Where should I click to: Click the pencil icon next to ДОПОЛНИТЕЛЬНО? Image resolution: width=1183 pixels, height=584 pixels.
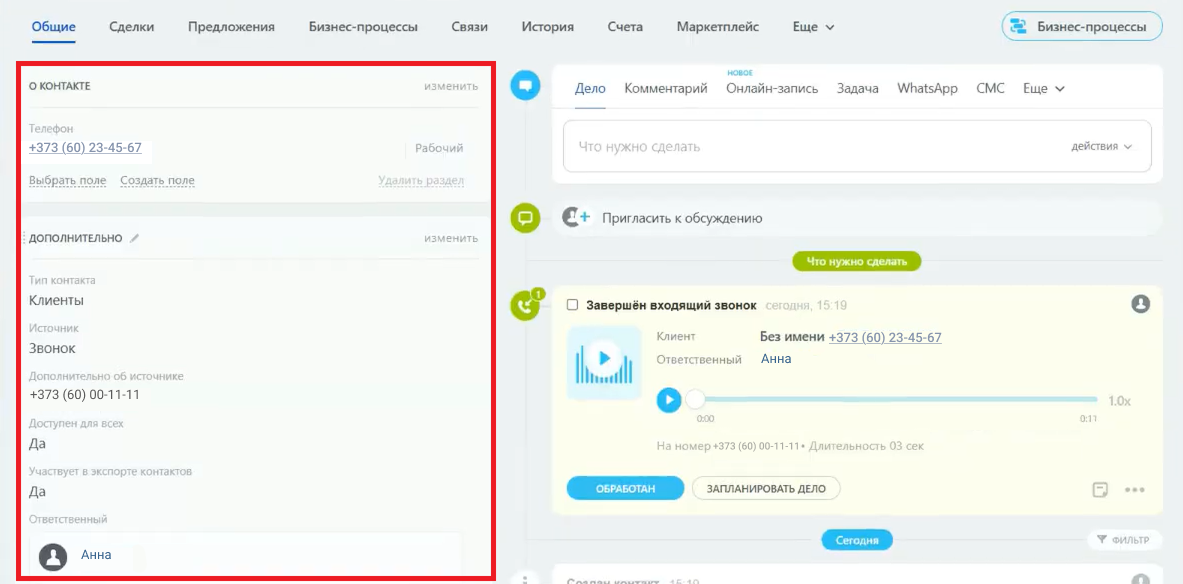pos(135,238)
